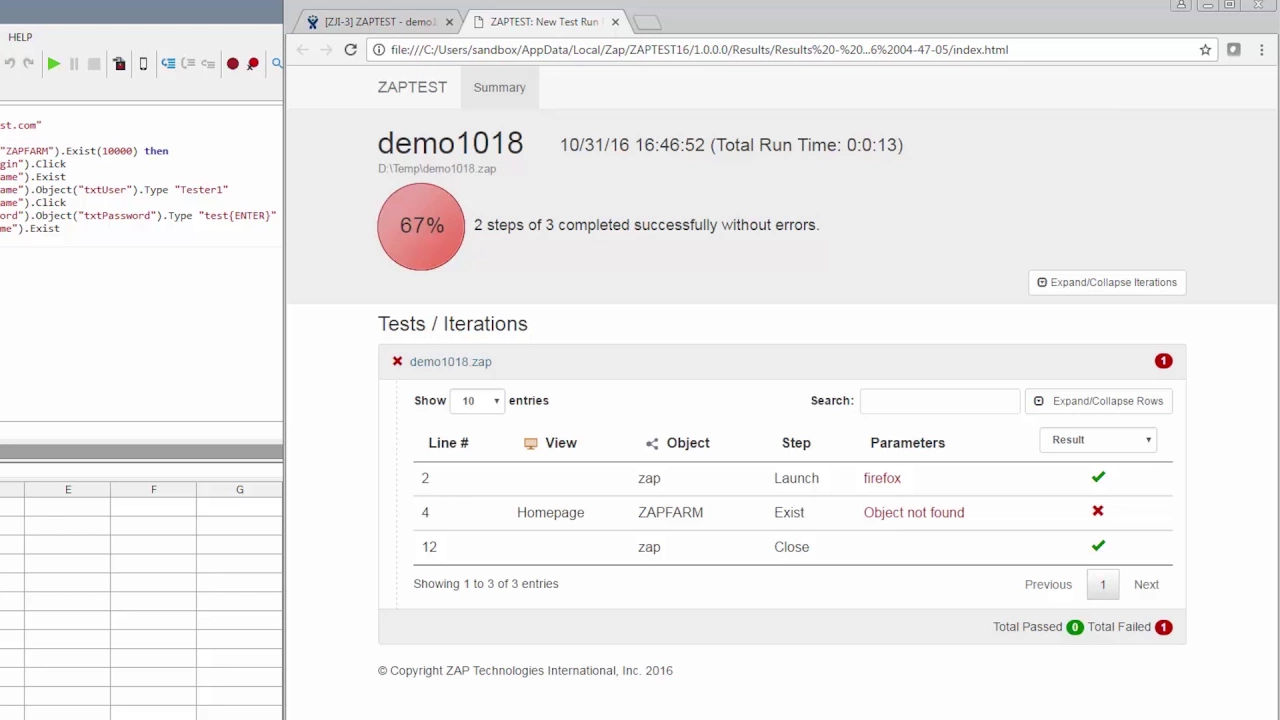Toggle breakpoint with the dark red circle icon
Viewport: 1280px width, 720px height.
[x=233, y=64]
